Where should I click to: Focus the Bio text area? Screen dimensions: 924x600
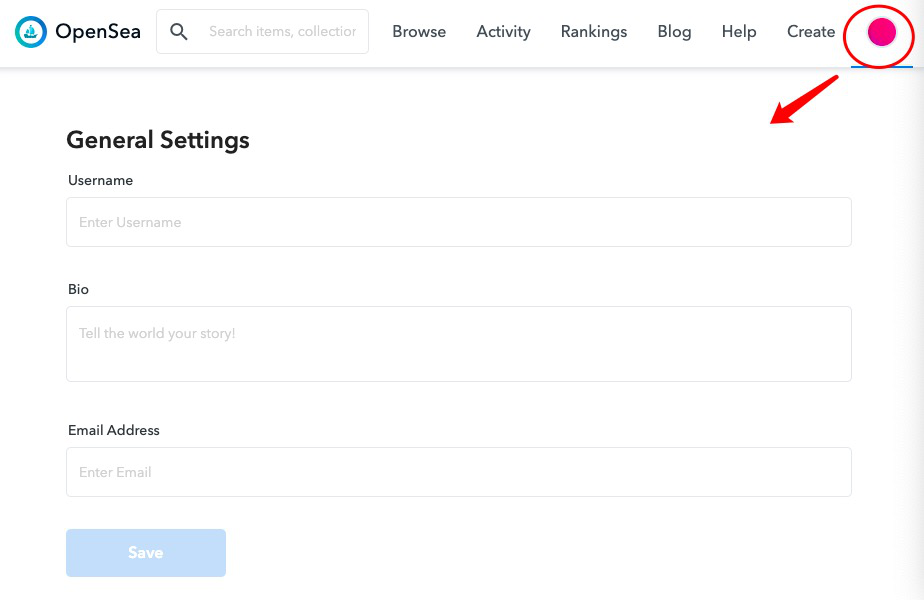pos(458,343)
